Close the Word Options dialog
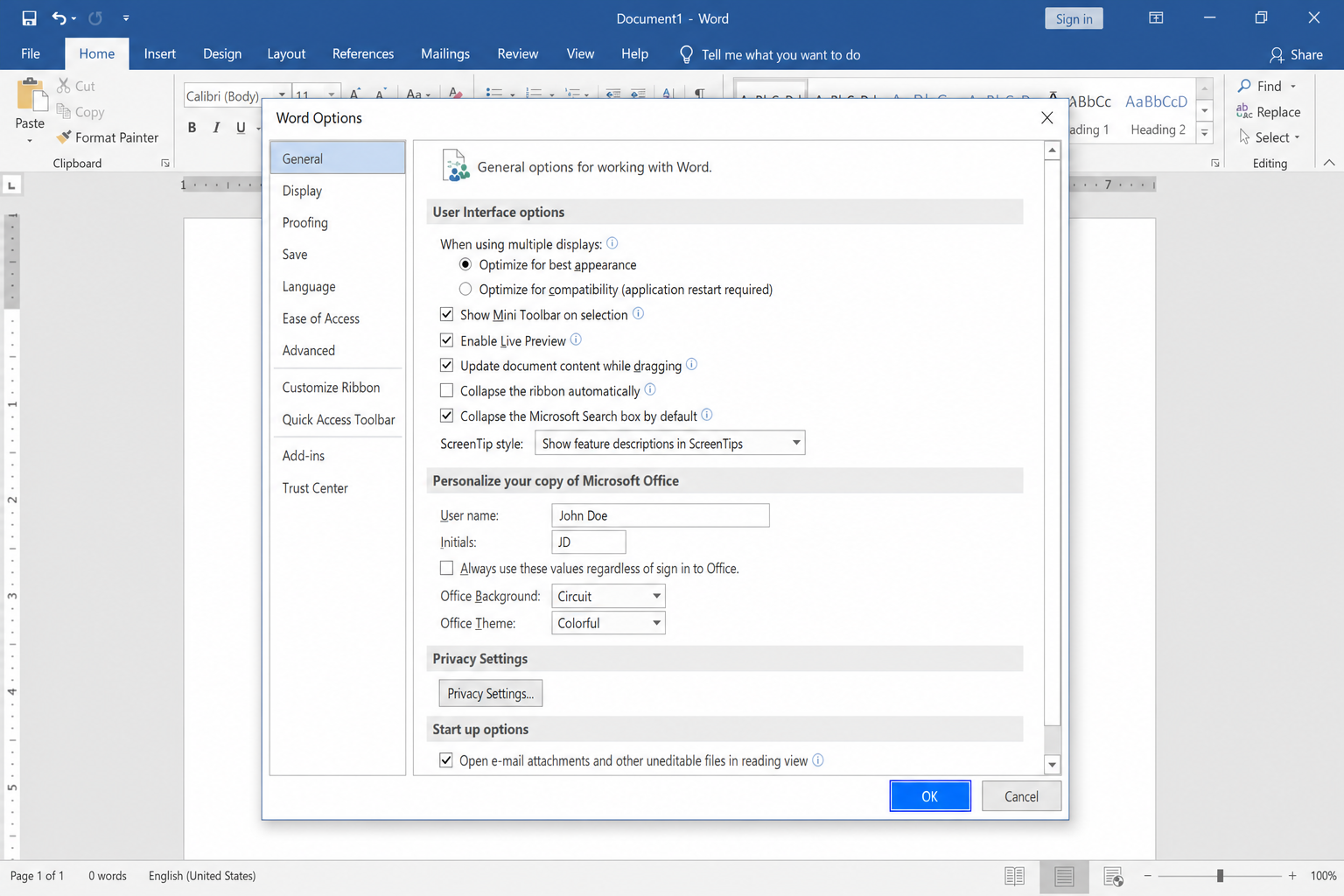 1046,117
